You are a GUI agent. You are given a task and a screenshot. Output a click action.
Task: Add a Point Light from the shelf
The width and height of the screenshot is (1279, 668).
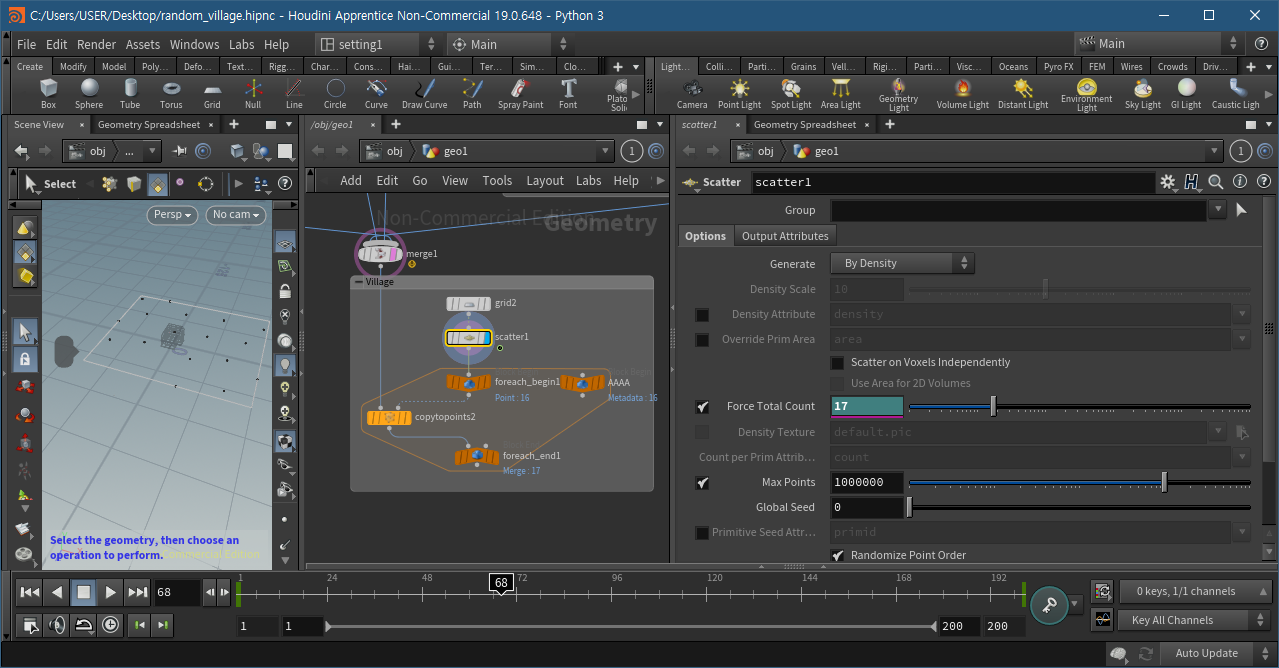pos(739,94)
